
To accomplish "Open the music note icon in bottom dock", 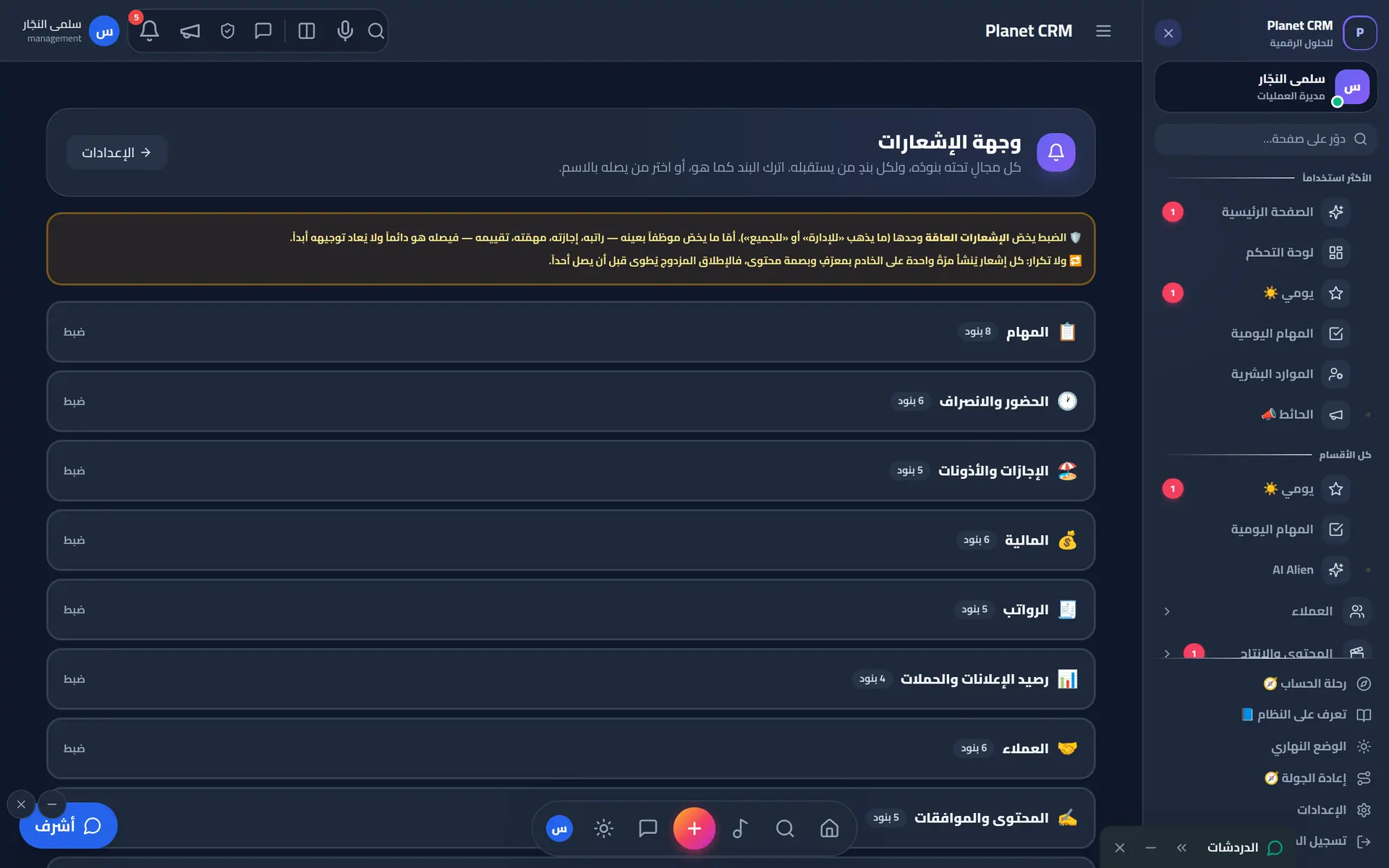I will click(x=740, y=828).
